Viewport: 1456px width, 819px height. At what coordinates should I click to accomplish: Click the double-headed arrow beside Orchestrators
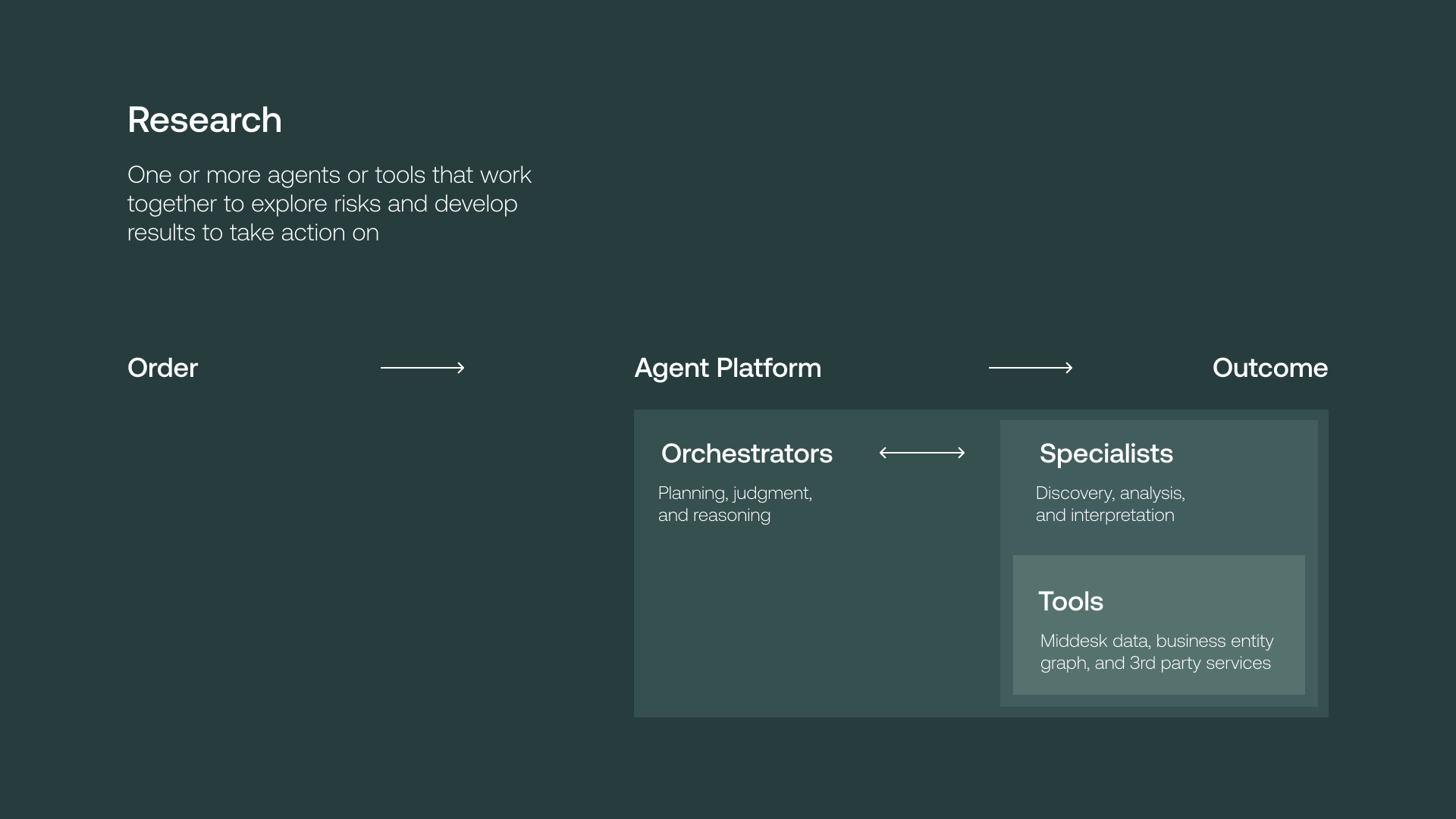click(x=922, y=453)
